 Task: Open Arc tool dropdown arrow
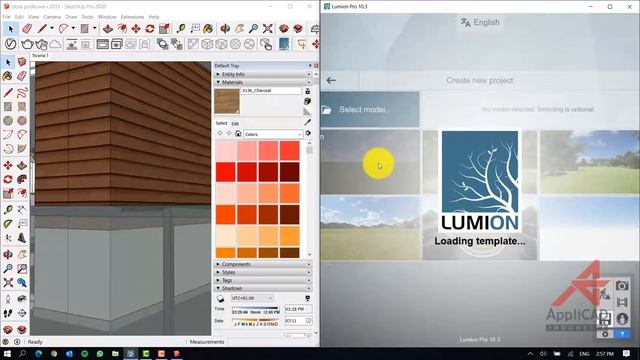pyautogui.click(x=73, y=28)
